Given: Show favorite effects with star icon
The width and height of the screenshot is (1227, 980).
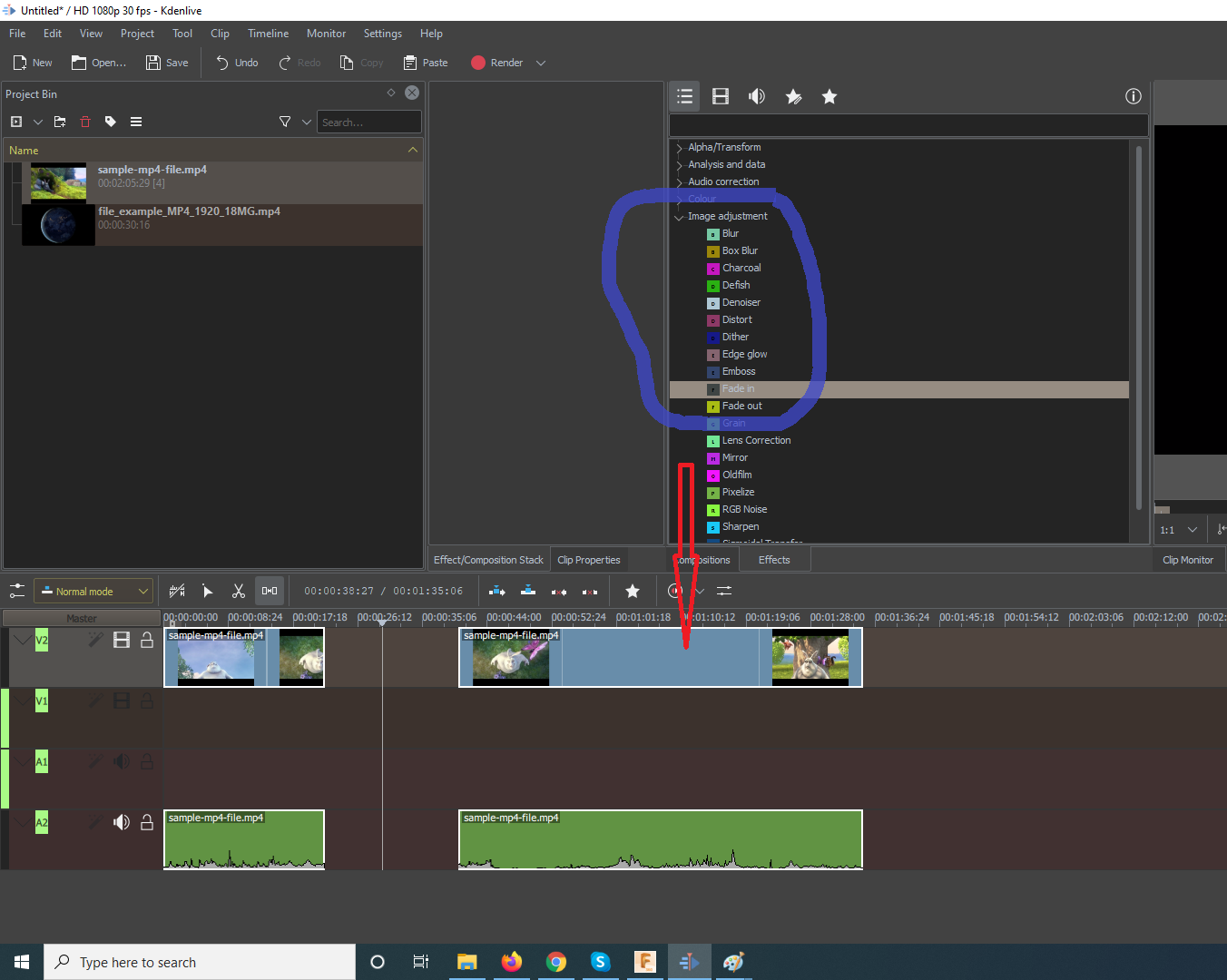Looking at the screenshot, I should click(x=829, y=96).
